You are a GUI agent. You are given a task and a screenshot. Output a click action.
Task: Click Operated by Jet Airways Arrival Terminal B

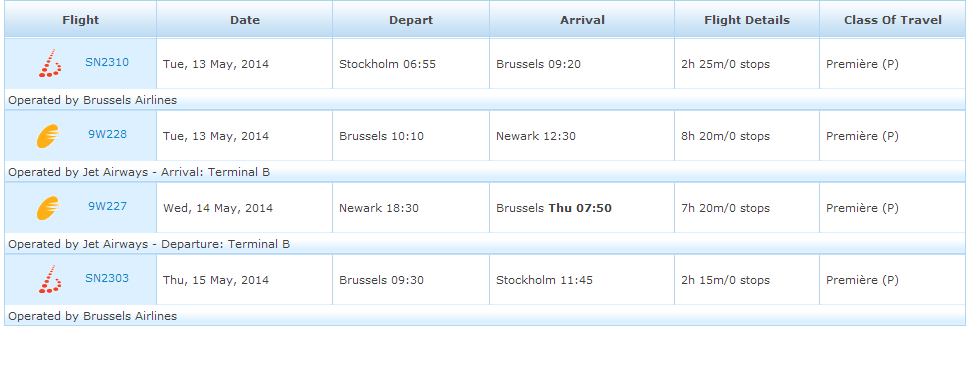[139, 172]
